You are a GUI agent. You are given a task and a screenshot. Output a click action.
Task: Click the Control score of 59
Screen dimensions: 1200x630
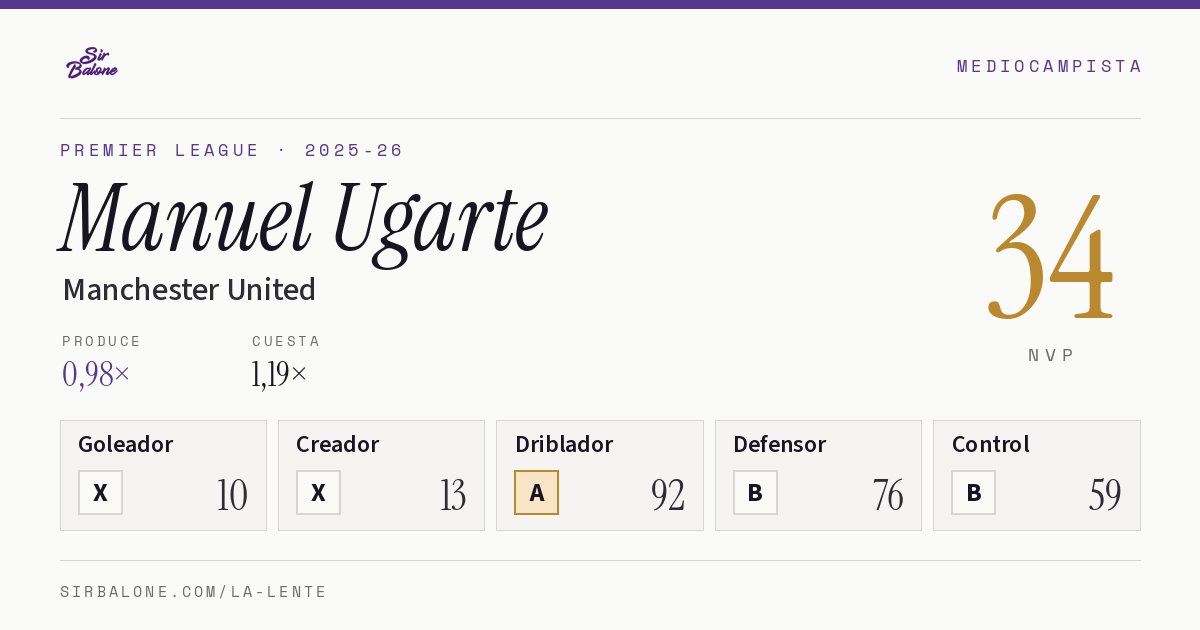(1105, 495)
